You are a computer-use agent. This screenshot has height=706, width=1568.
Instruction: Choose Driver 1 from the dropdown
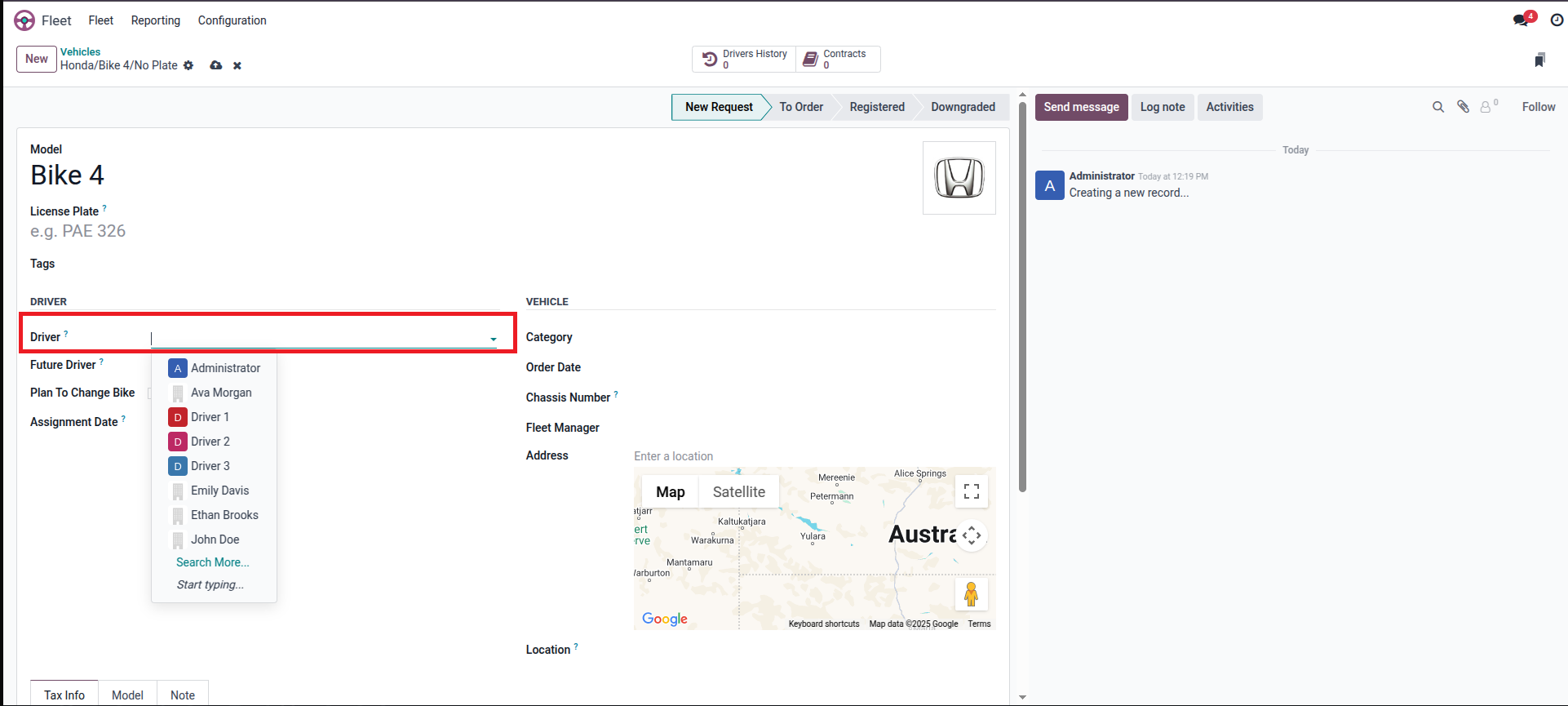click(214, 417)
